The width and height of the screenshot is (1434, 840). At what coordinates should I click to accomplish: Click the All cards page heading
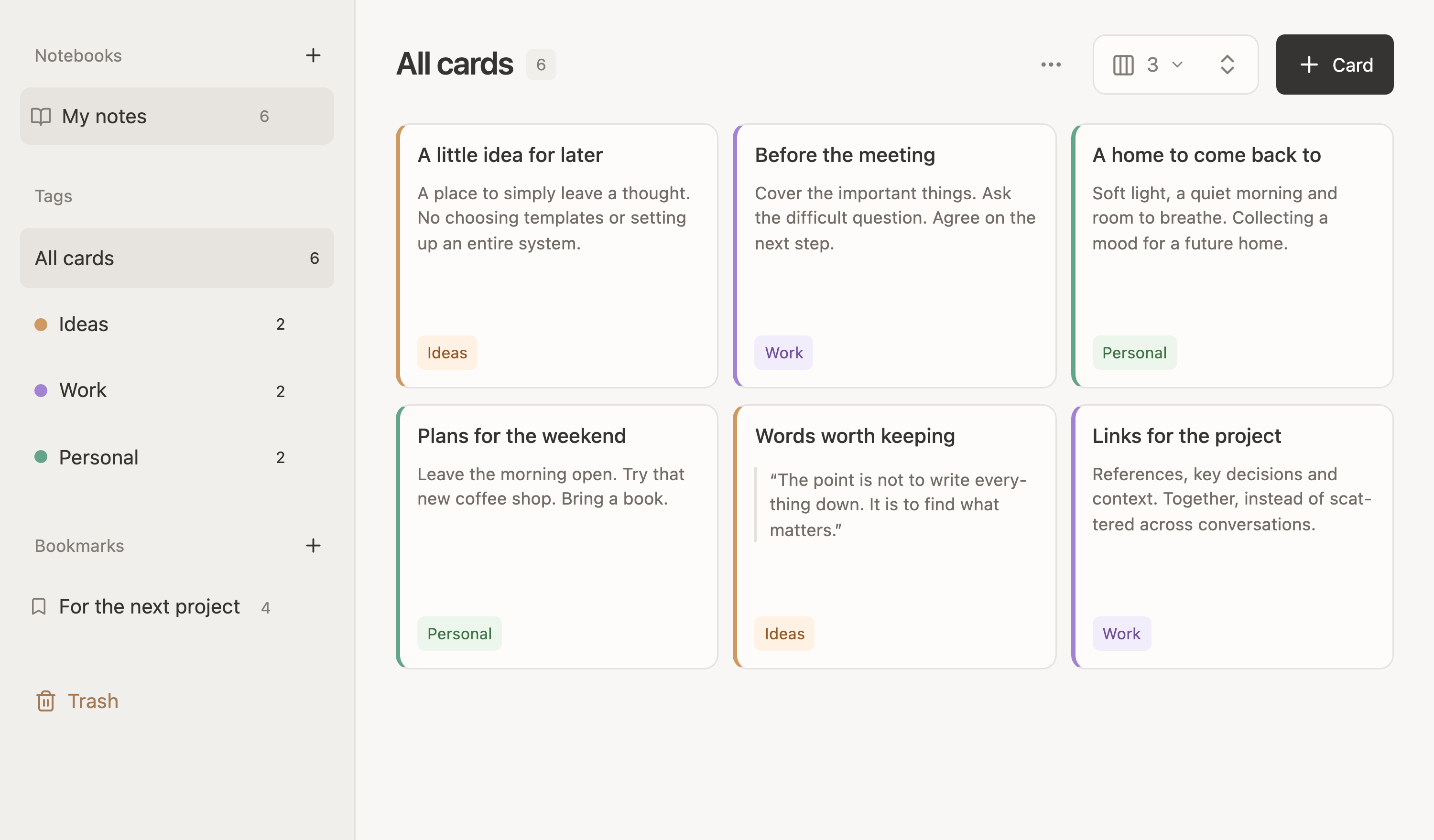click(x=455, y=64)
